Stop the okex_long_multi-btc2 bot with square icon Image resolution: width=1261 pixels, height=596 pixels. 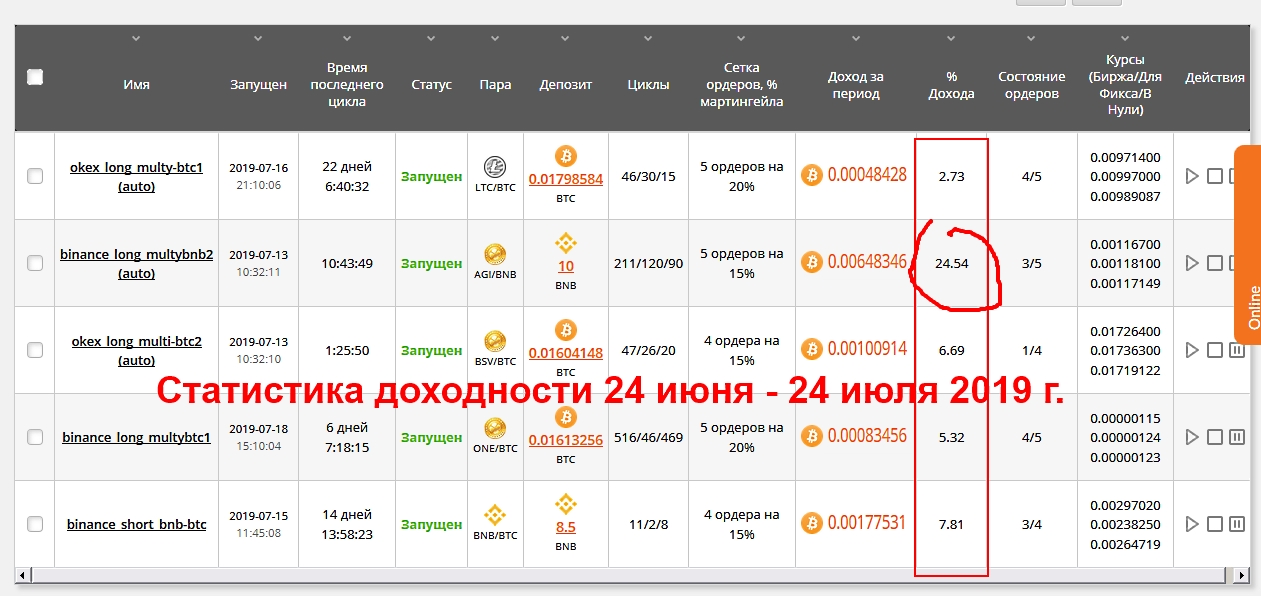1215,350
